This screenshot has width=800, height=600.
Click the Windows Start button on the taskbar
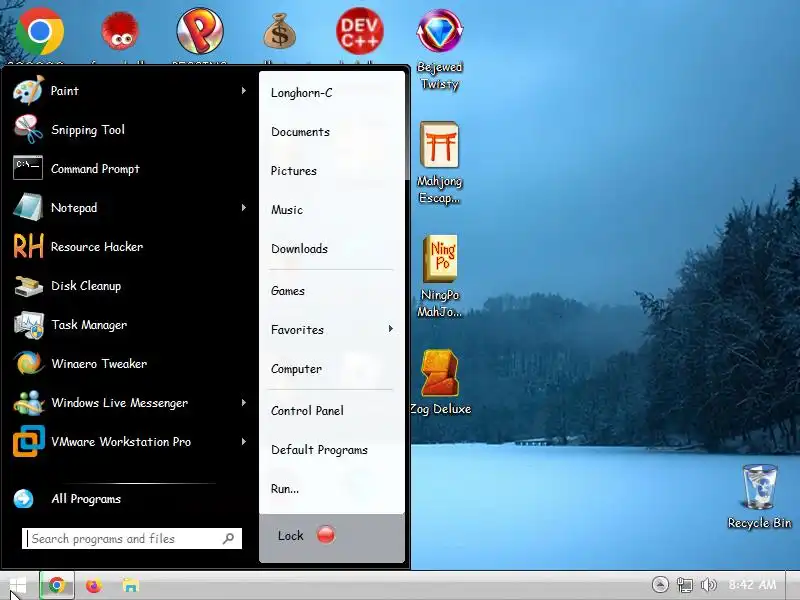(x=18, y=586)
